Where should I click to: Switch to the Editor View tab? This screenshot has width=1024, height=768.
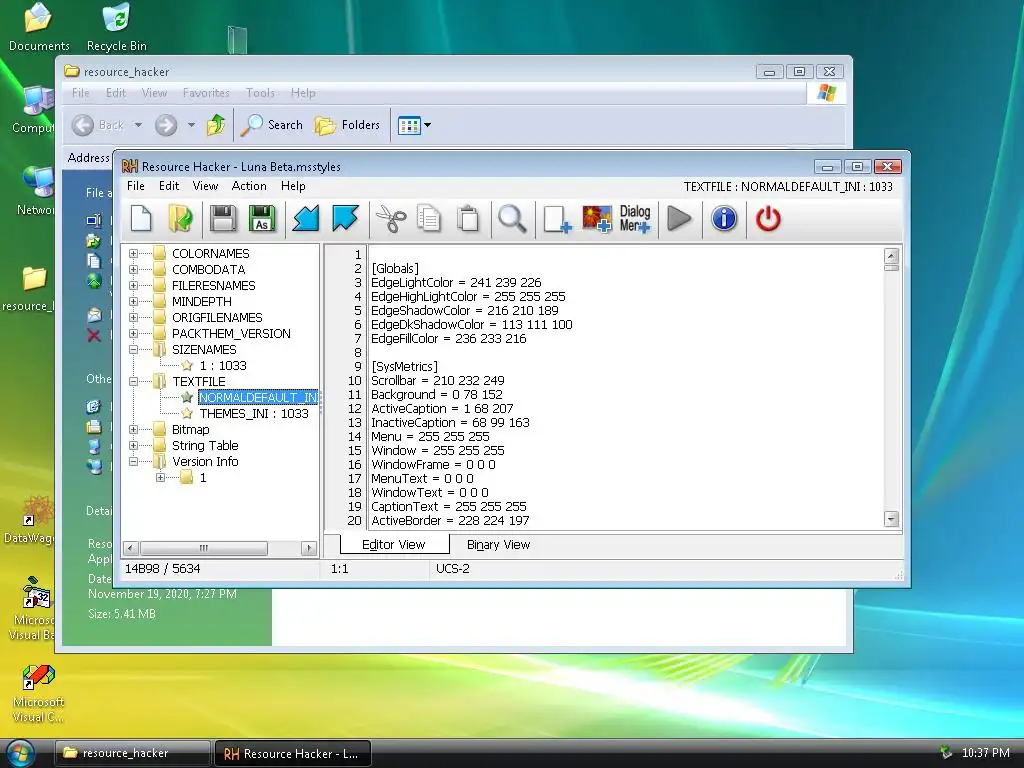click(394, 544)
